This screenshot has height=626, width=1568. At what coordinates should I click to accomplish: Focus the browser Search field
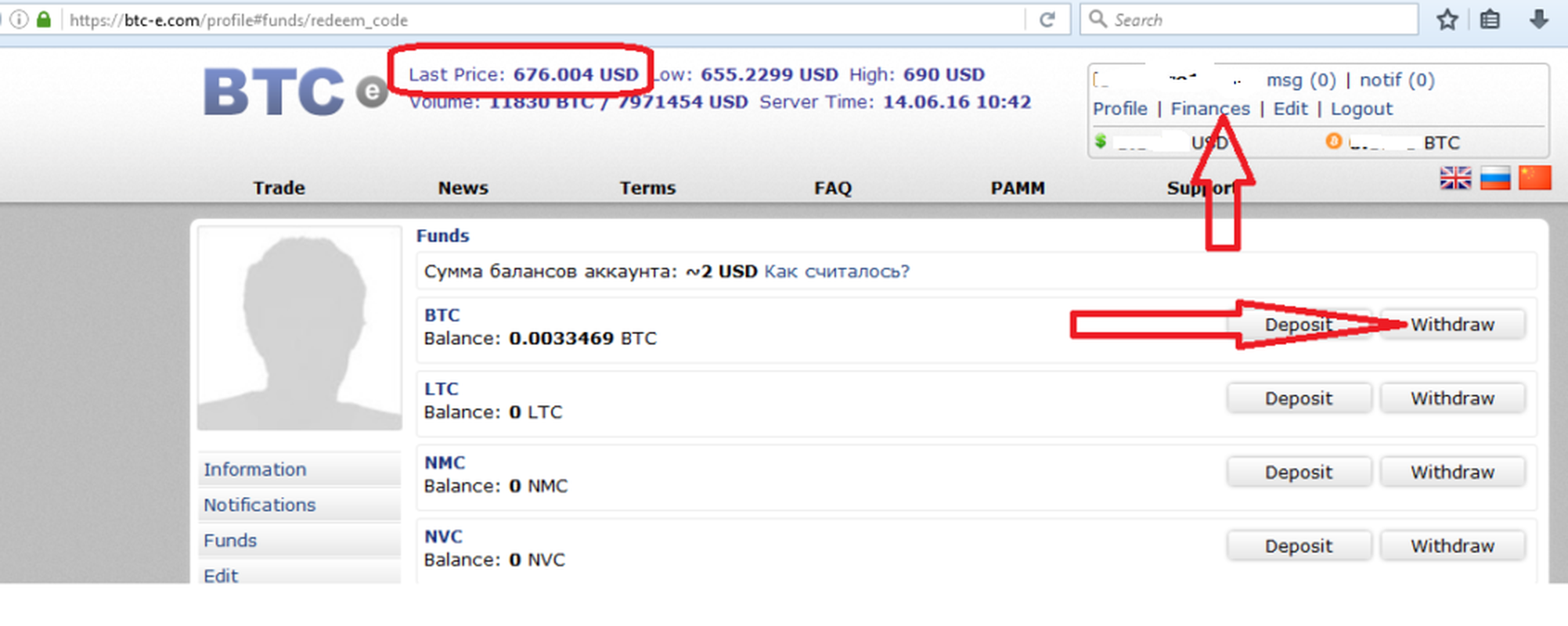click(1249, 20)
